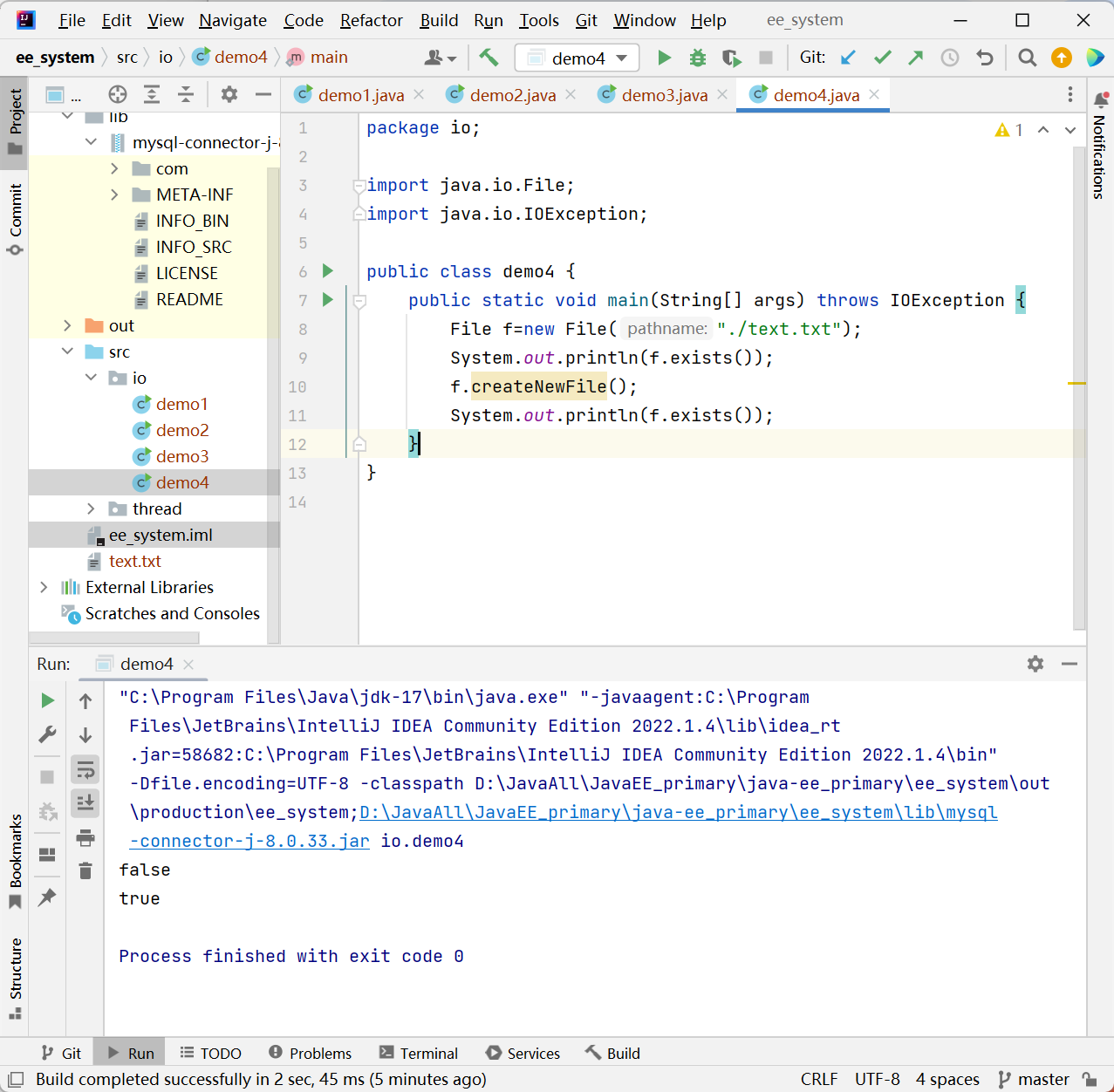Run demo4 with the green toolbar play button
The height and width of the screenshot is (1092, 1114).
(664, 58)
